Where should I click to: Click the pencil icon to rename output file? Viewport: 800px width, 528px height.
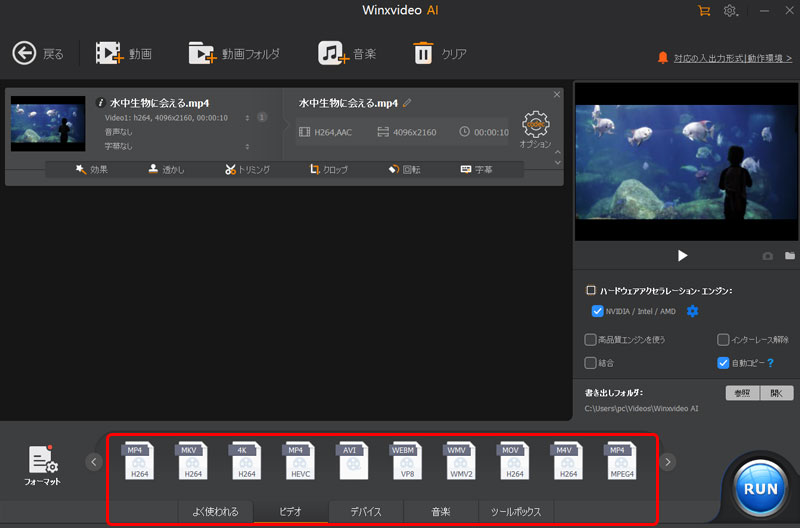[x=407, y=103]
